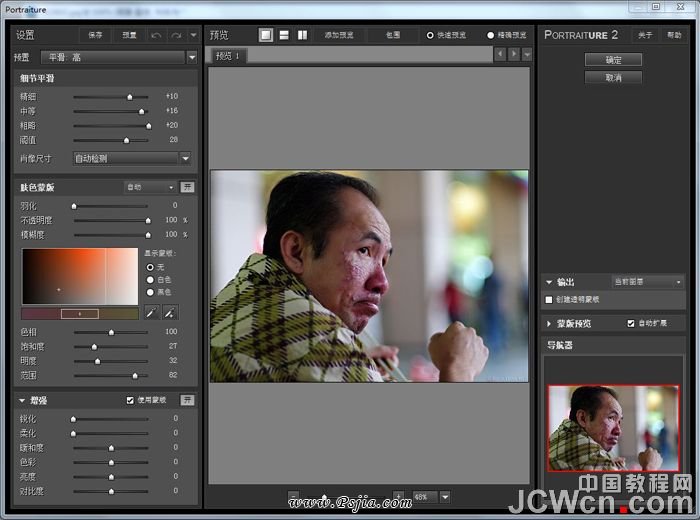
Task: Pick the skin tone eyedropper tool
Action: pyautogui.click(x=151, y=313)
